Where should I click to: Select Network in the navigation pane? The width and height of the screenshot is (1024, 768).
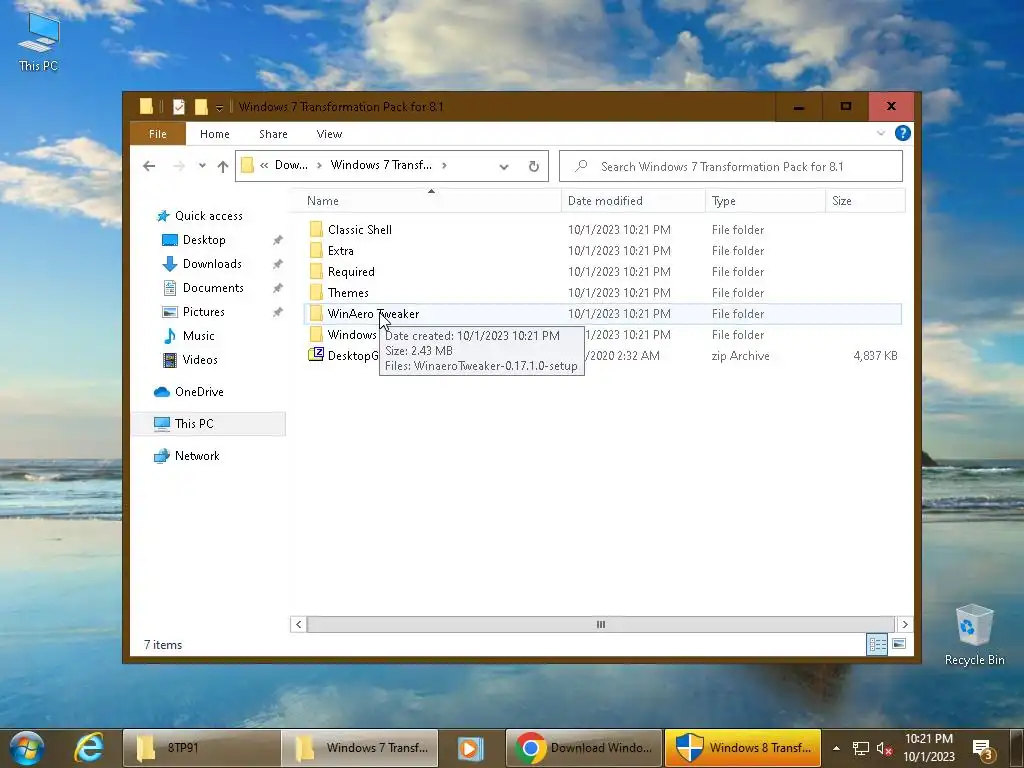click(186, 456)
